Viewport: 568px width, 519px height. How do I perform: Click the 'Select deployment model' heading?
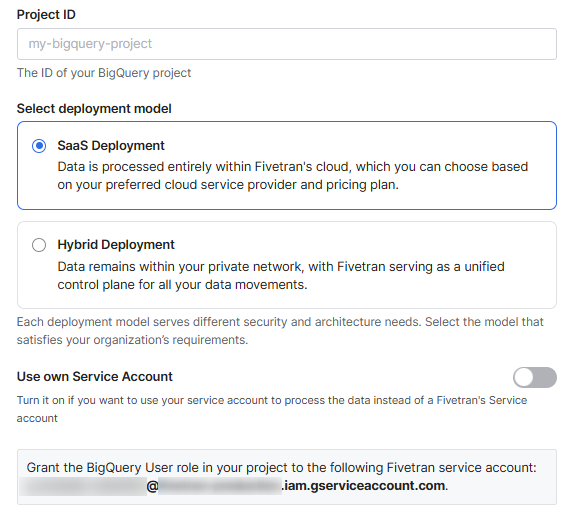coord(94,109)
